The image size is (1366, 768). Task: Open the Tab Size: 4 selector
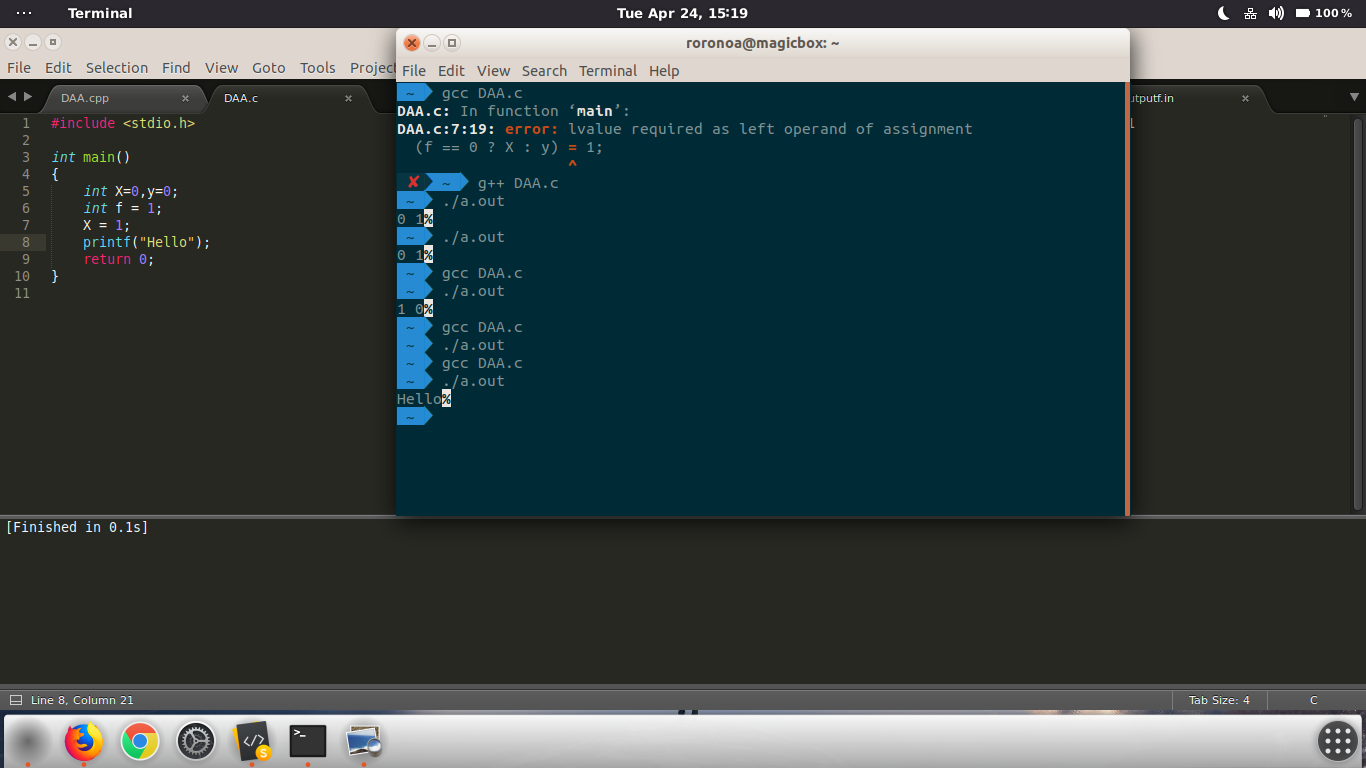(1219, 700)
